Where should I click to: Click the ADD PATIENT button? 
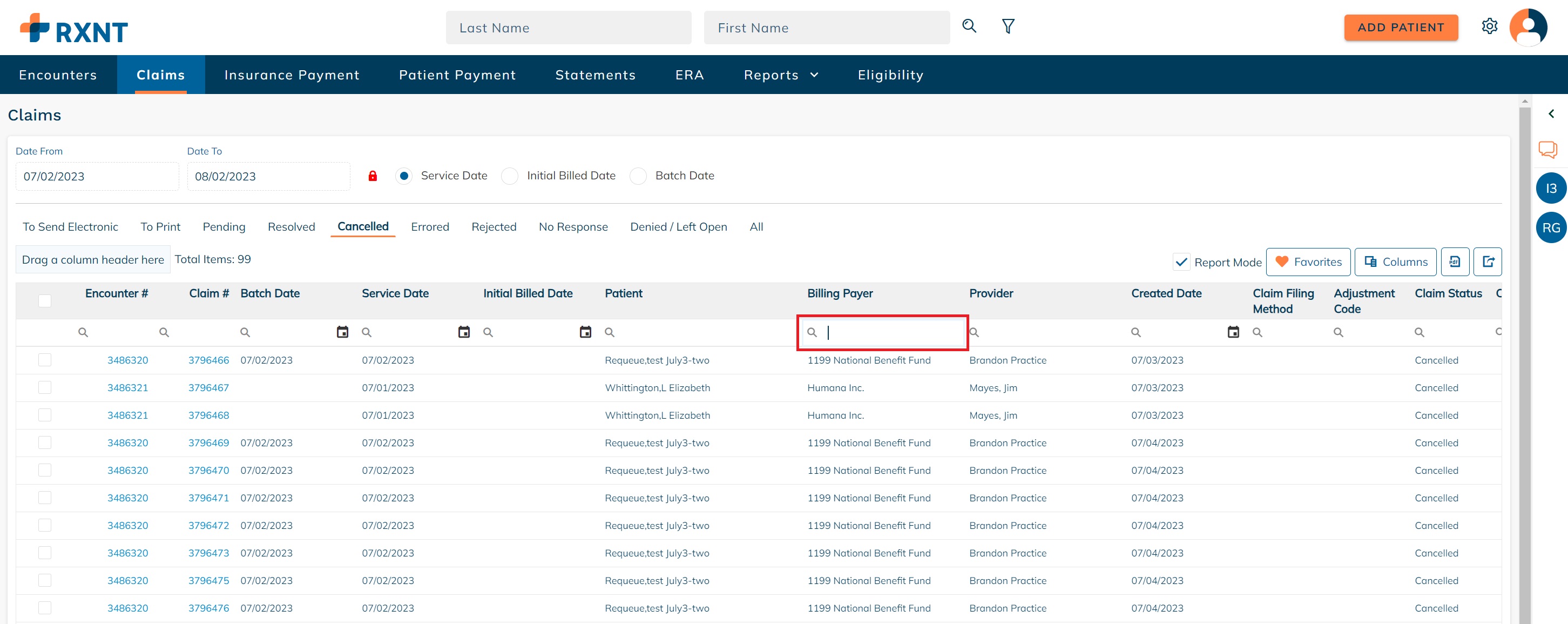point(1401,28)
